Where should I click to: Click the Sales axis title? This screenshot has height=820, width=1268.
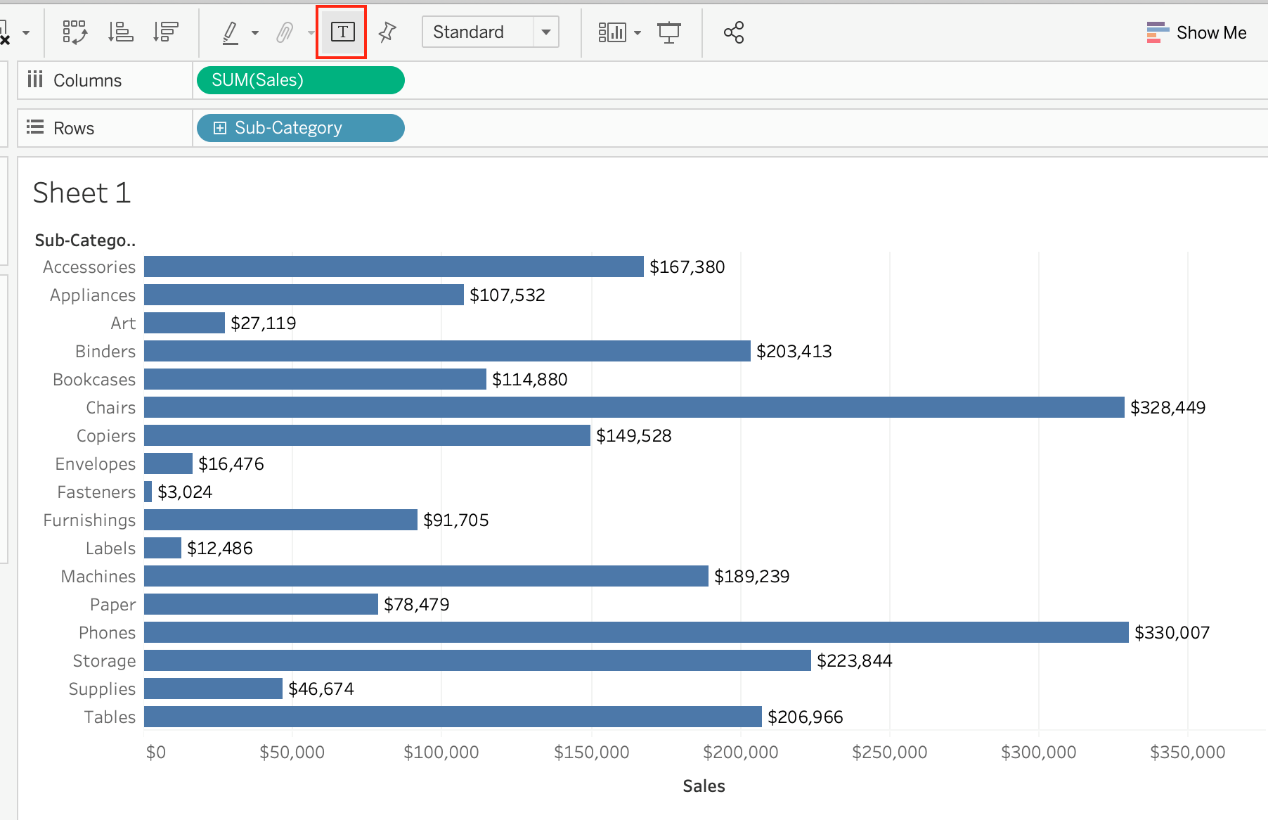[x=704, y=786]
